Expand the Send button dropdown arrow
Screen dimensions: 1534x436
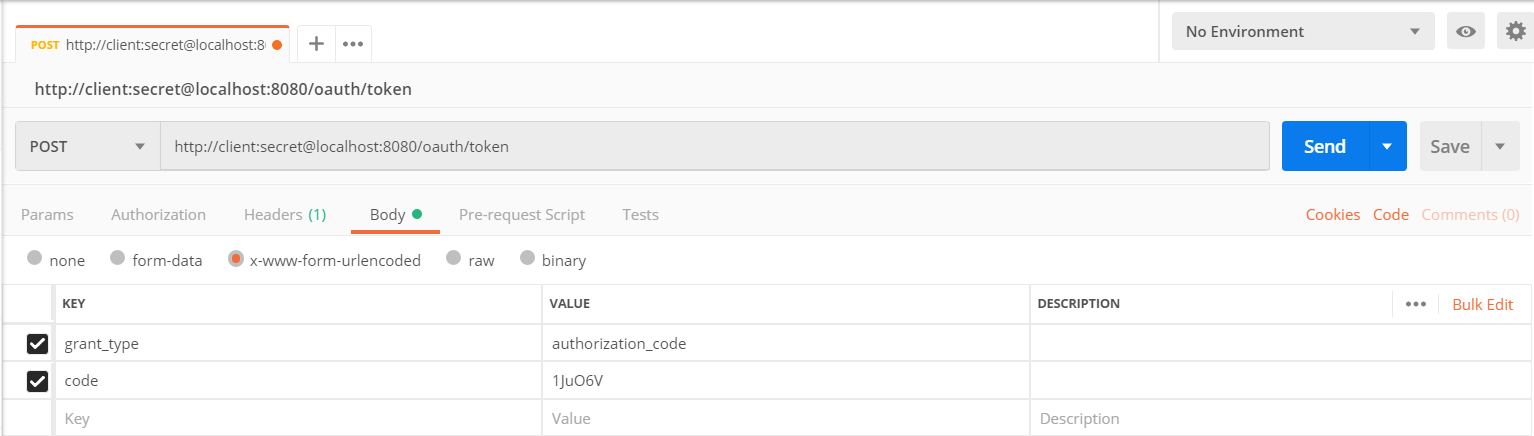coord(1387,146)
